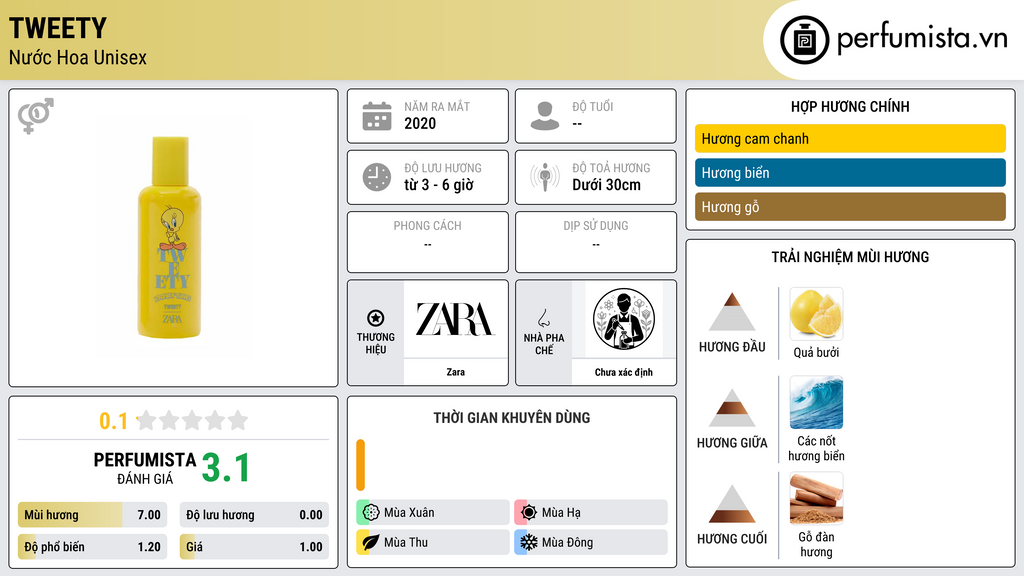Click the Mùa Thu leaf icon
The height and width of the screenshot is (576, 1024).
tap(371, 542)
